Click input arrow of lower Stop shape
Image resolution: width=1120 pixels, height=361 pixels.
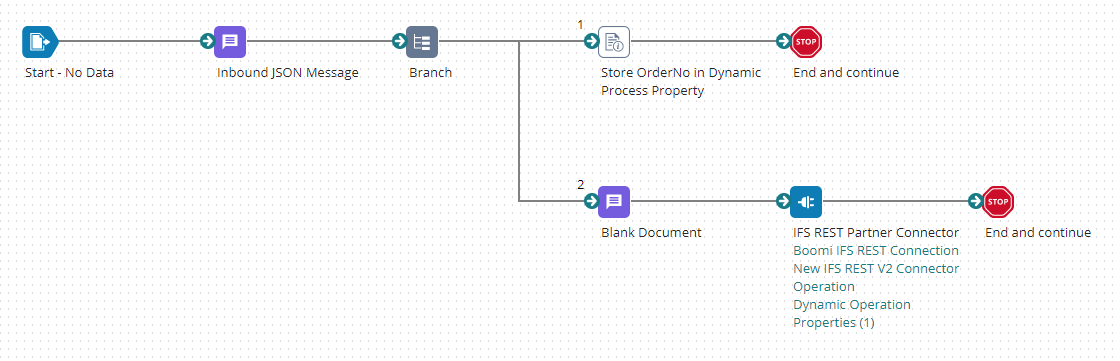[976, 202]
